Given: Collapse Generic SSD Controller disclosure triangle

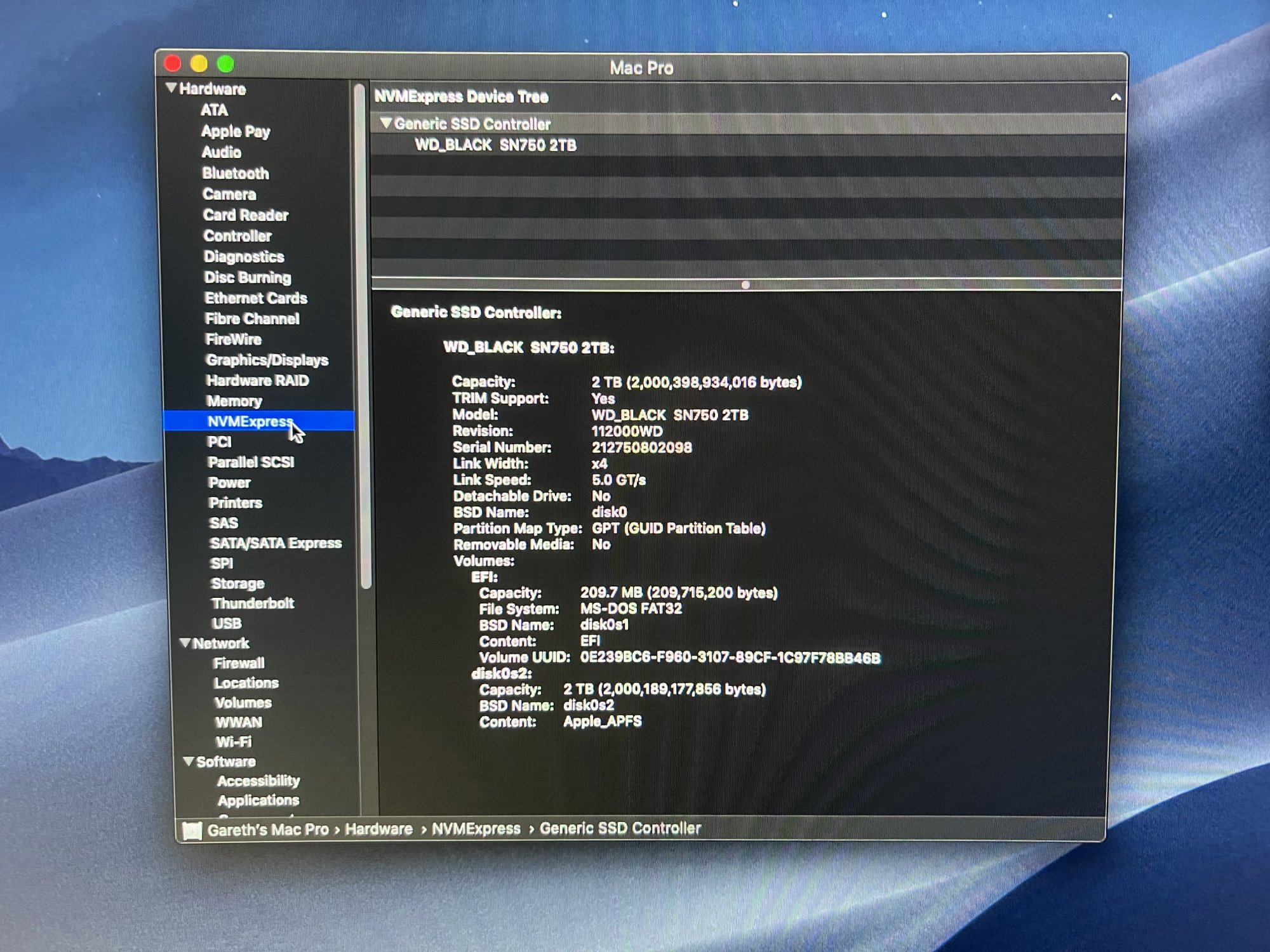Looking at the screenshot, I should pyautogui.click(x=385, y=123).
